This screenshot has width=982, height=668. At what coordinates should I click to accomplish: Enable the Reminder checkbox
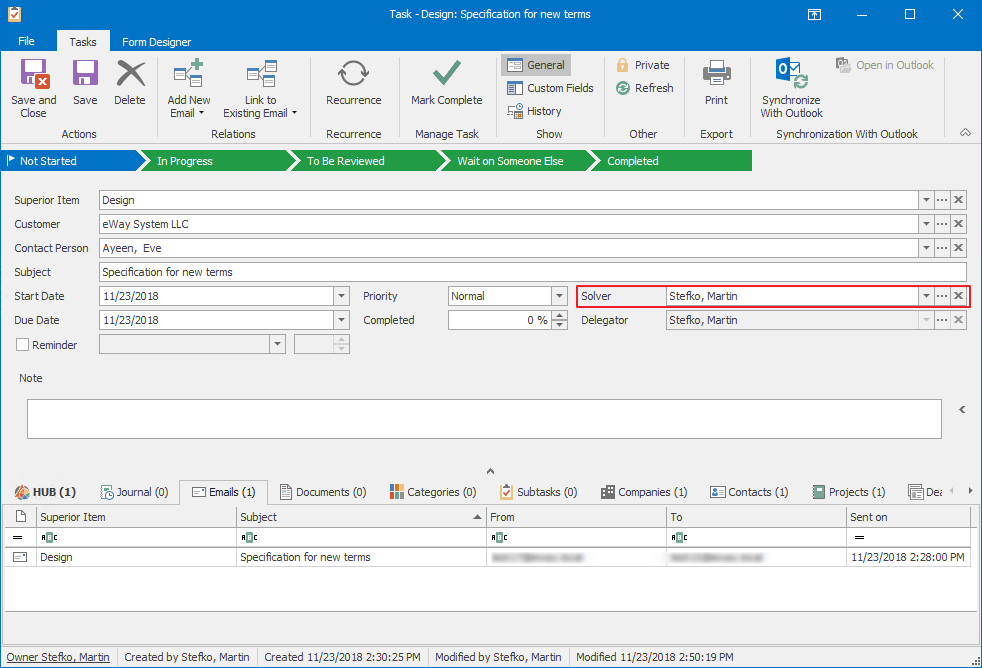coord(21,344)
